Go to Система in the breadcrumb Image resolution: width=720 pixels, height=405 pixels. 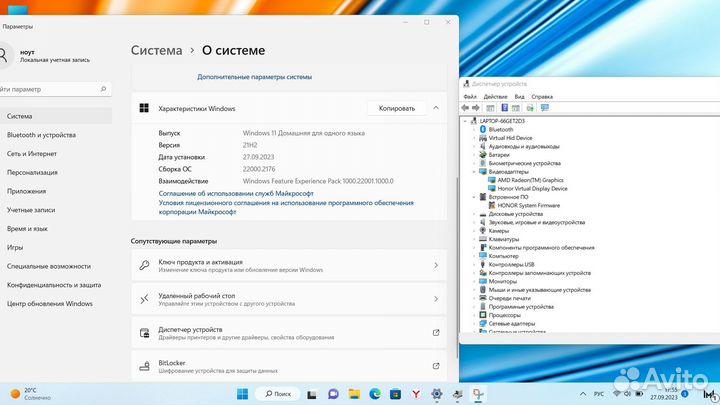point(157,51)
